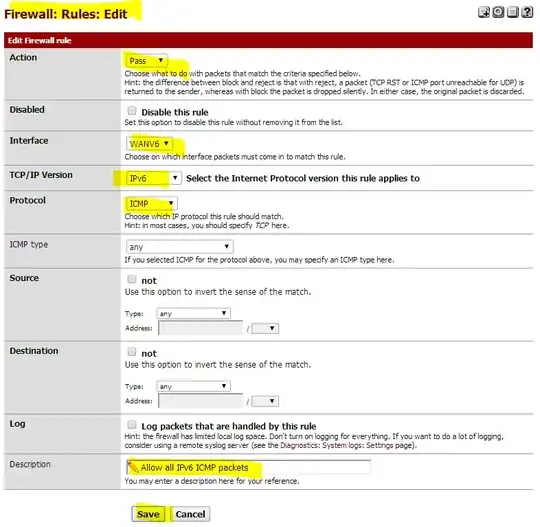This screenshot has height=527, width=540.
Task: Click pencil icon in Description field
Action: 133,467
